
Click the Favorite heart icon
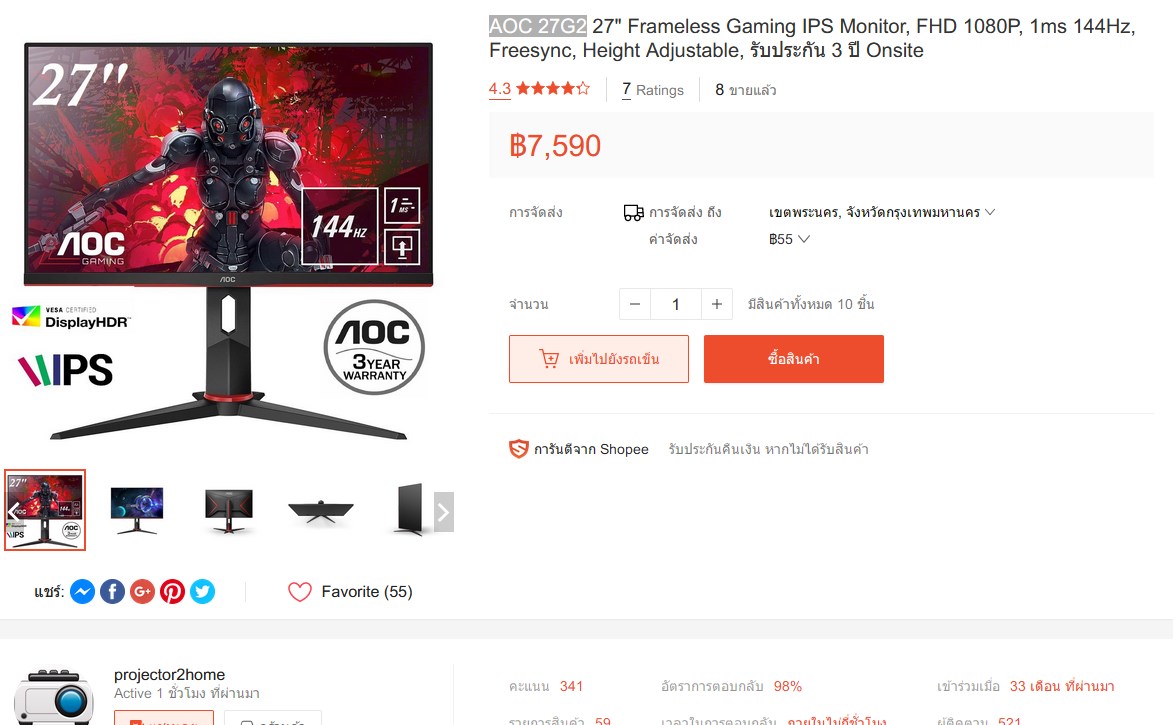pyautogui.click(x=300, y=592)
